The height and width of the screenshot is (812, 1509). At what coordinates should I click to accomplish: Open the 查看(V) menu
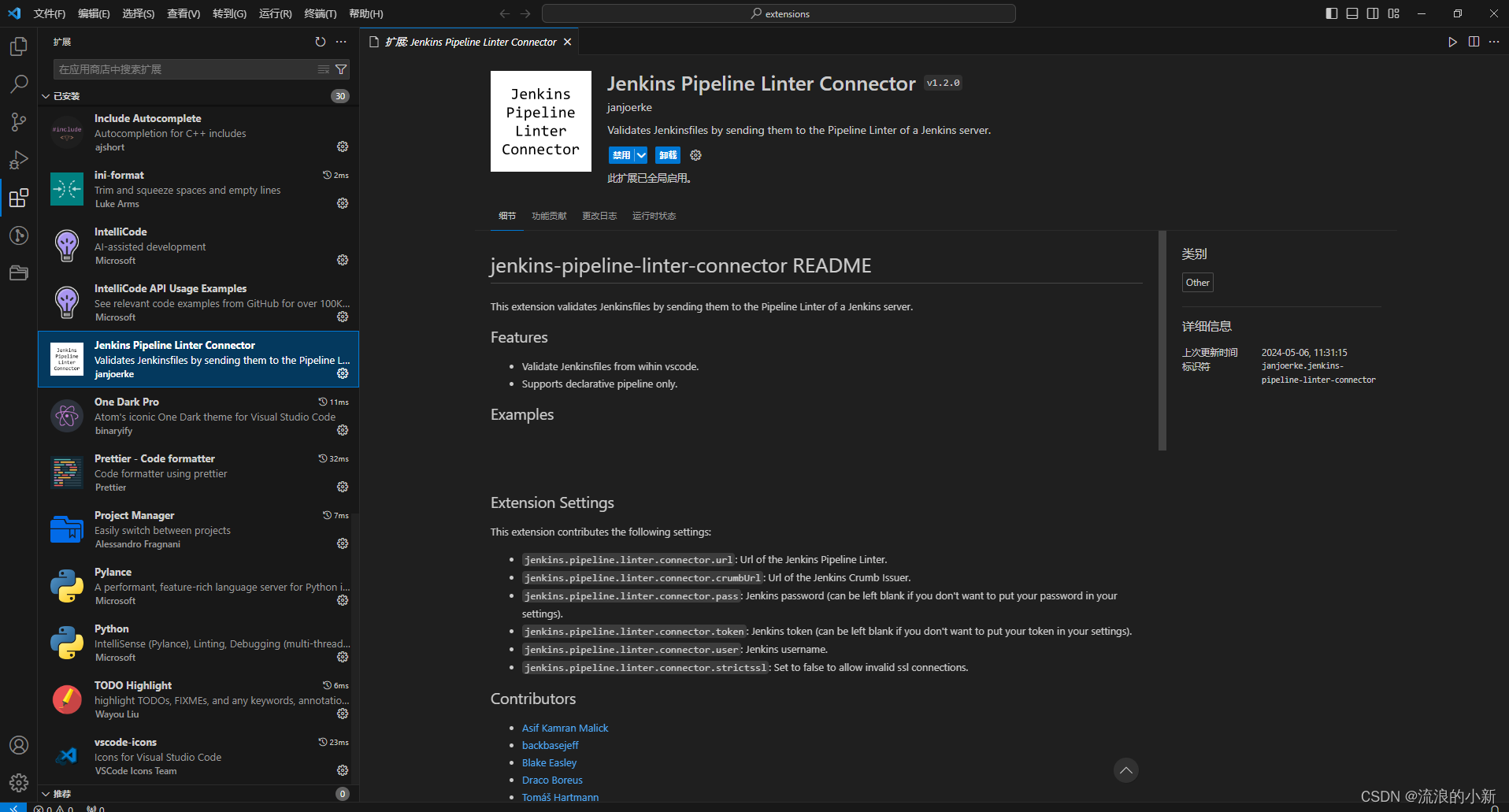[x=184, y=13]
